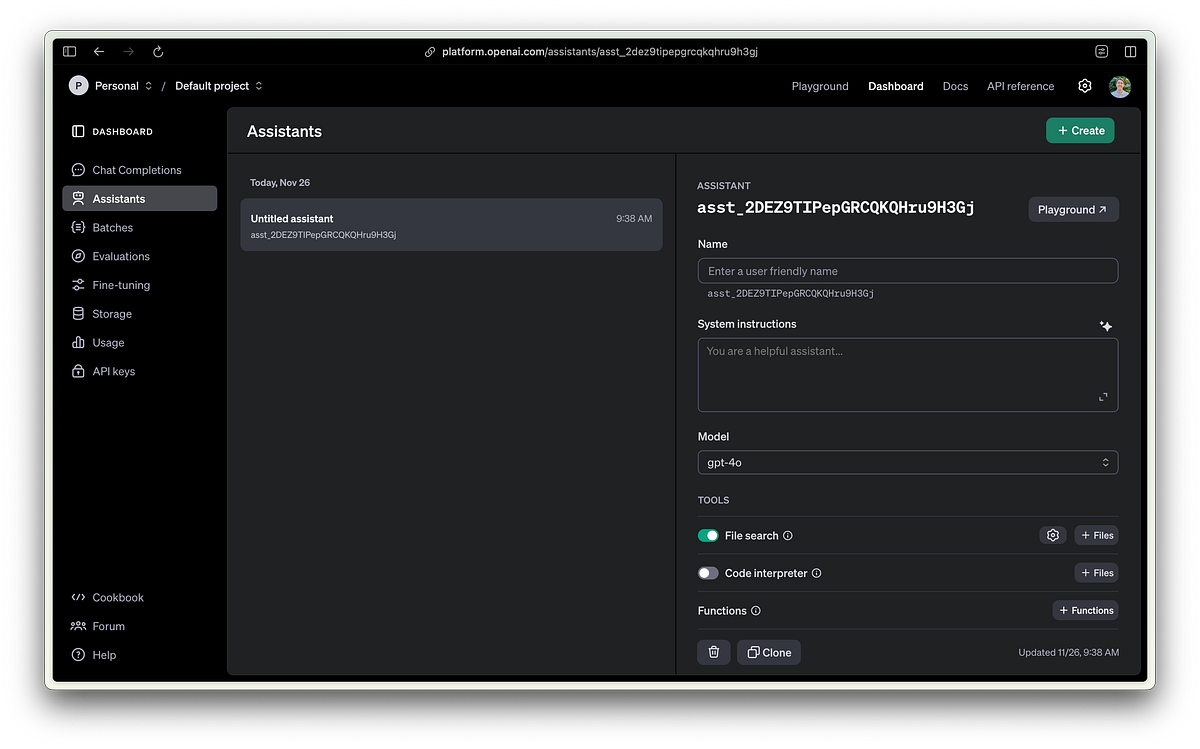
Task: Clone the current assistant
Action: [x=768, y=651]
